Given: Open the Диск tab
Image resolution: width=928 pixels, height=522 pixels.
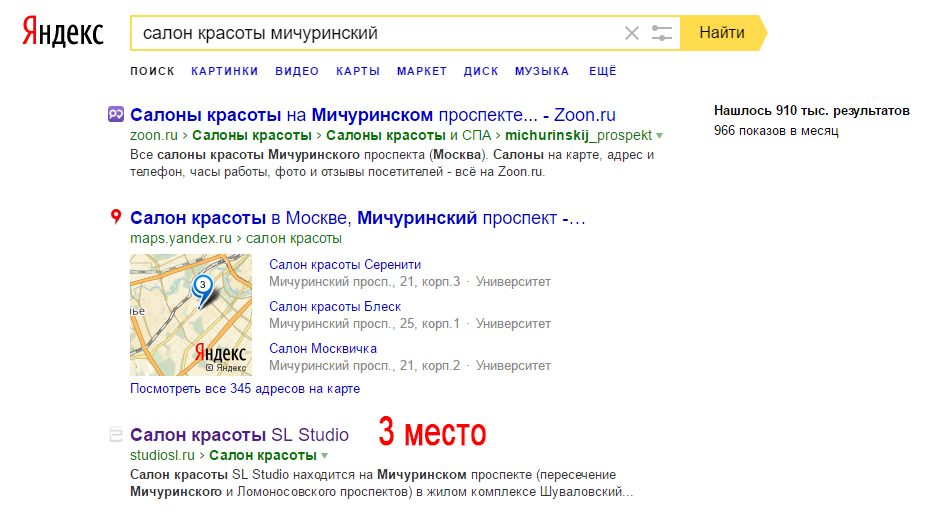Looking at the screenshot, I should tap(481, 71).
